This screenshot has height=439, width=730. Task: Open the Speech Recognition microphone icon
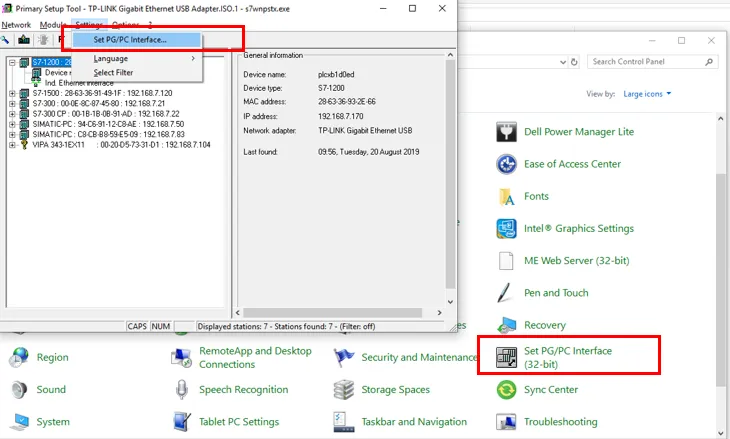[182, 390]
